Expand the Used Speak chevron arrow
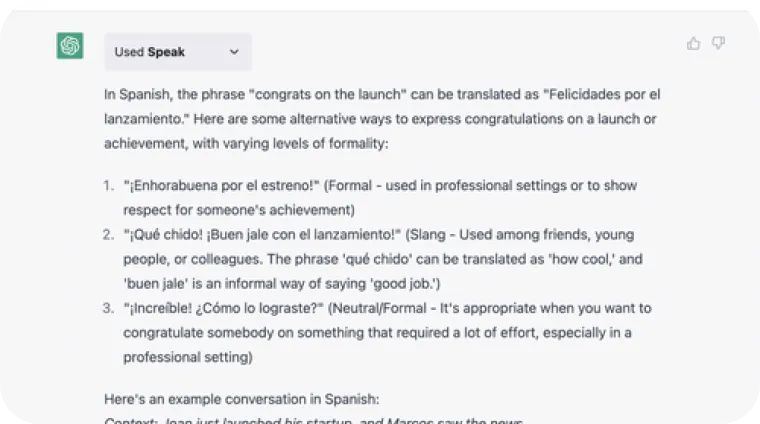 point(234,52)
